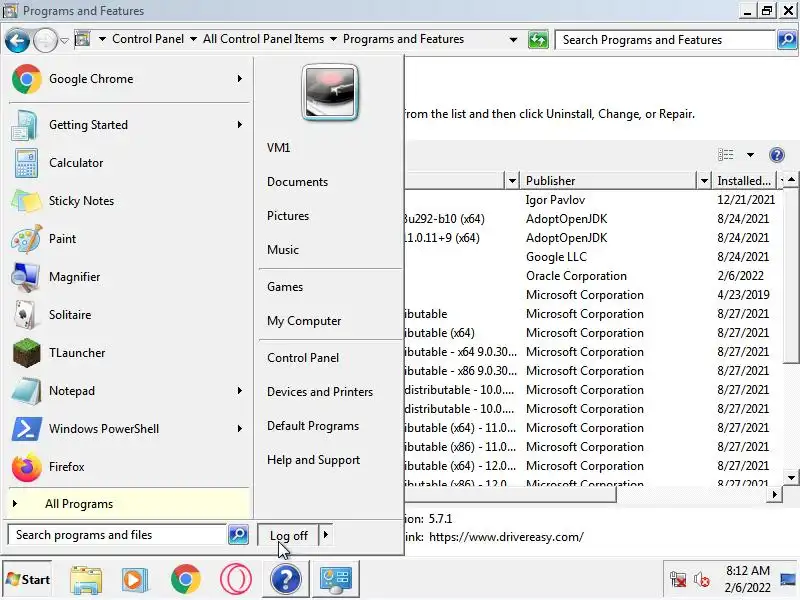Click the horizontal scrollbar right arrow
This screenshot has width=800, height=600.
click(774, 494)
